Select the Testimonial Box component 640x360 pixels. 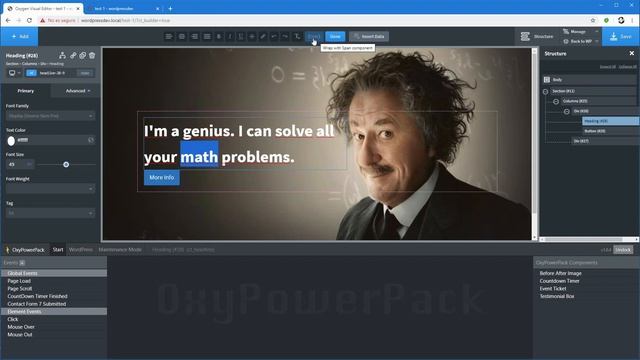tap(557, 296)
